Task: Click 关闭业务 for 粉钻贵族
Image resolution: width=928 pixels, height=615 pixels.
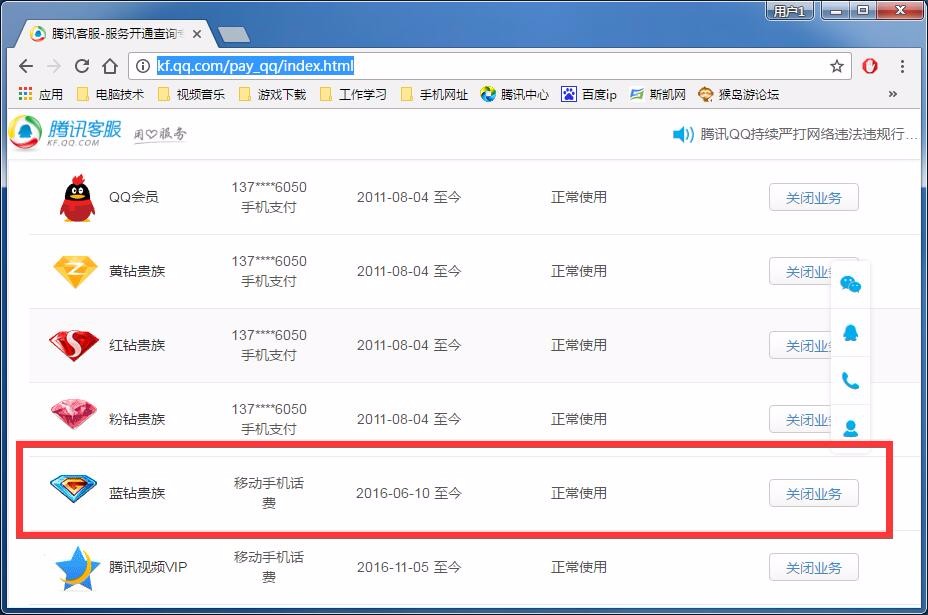Action: coord(800,419)
